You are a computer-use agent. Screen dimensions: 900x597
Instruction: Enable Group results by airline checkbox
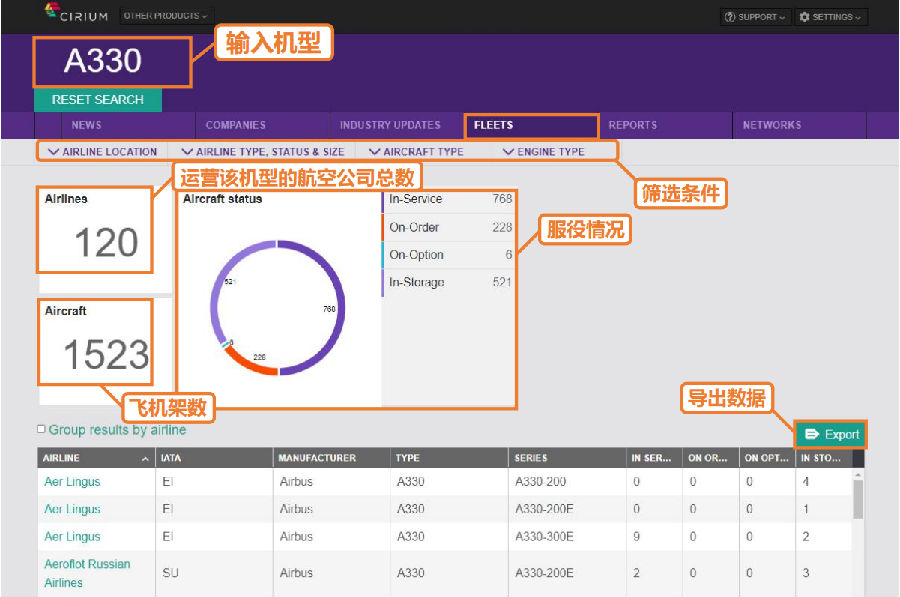click(41, 429)
